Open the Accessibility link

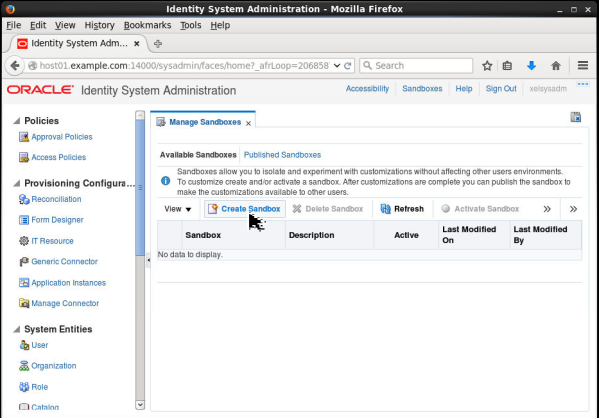[x=367, y=89]
